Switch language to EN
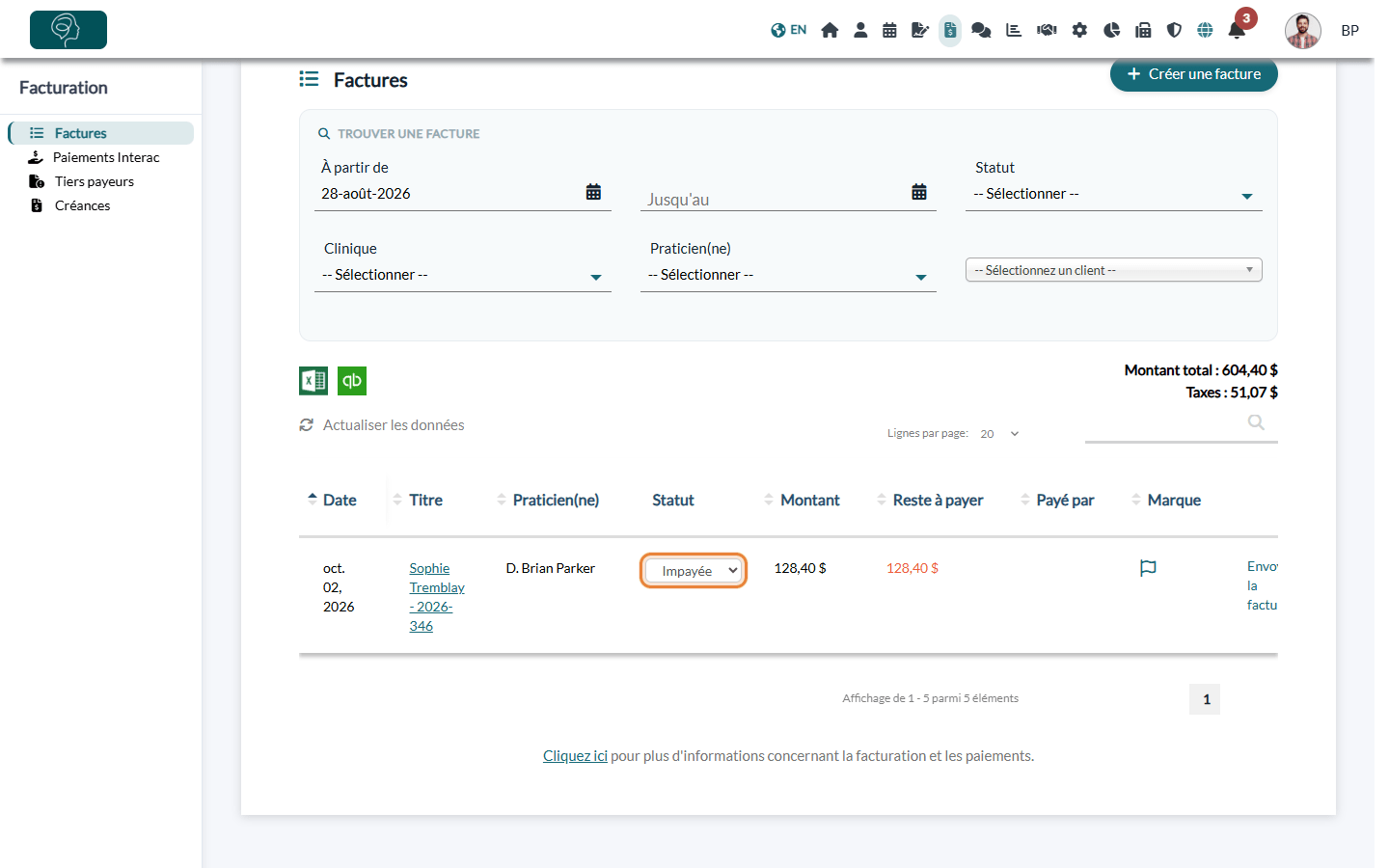The width and height of the screenshot is (1389, 868). click(x=789, y=30)
